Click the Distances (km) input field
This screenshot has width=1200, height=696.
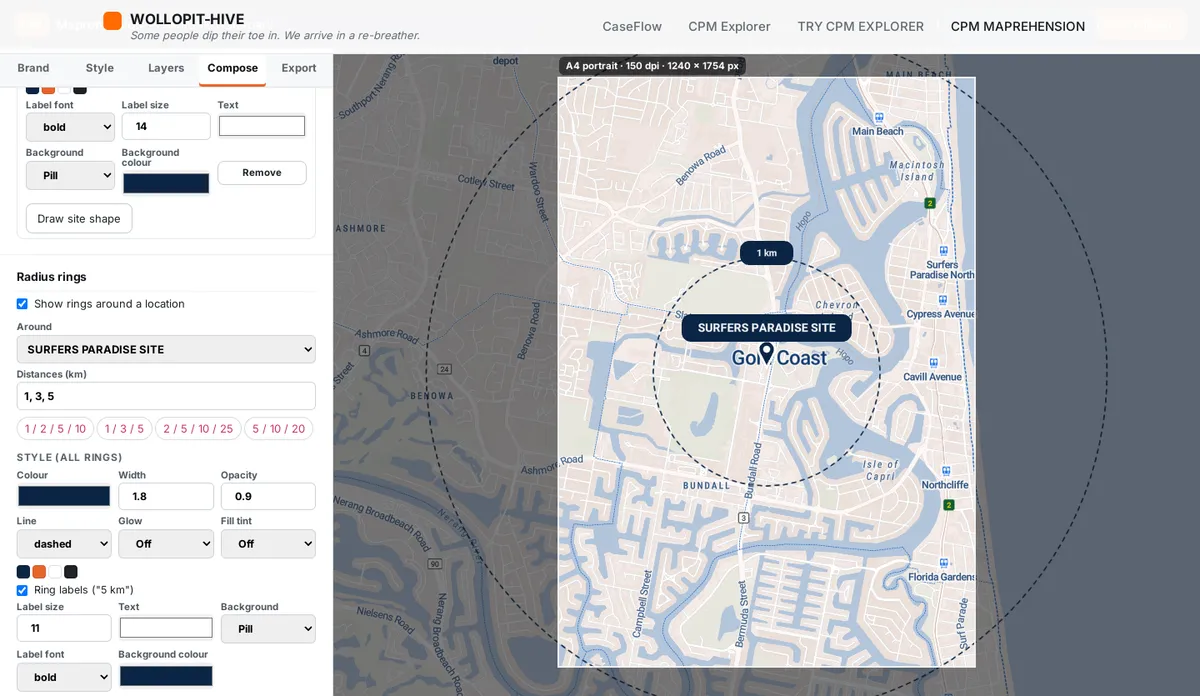coord(166,396)
